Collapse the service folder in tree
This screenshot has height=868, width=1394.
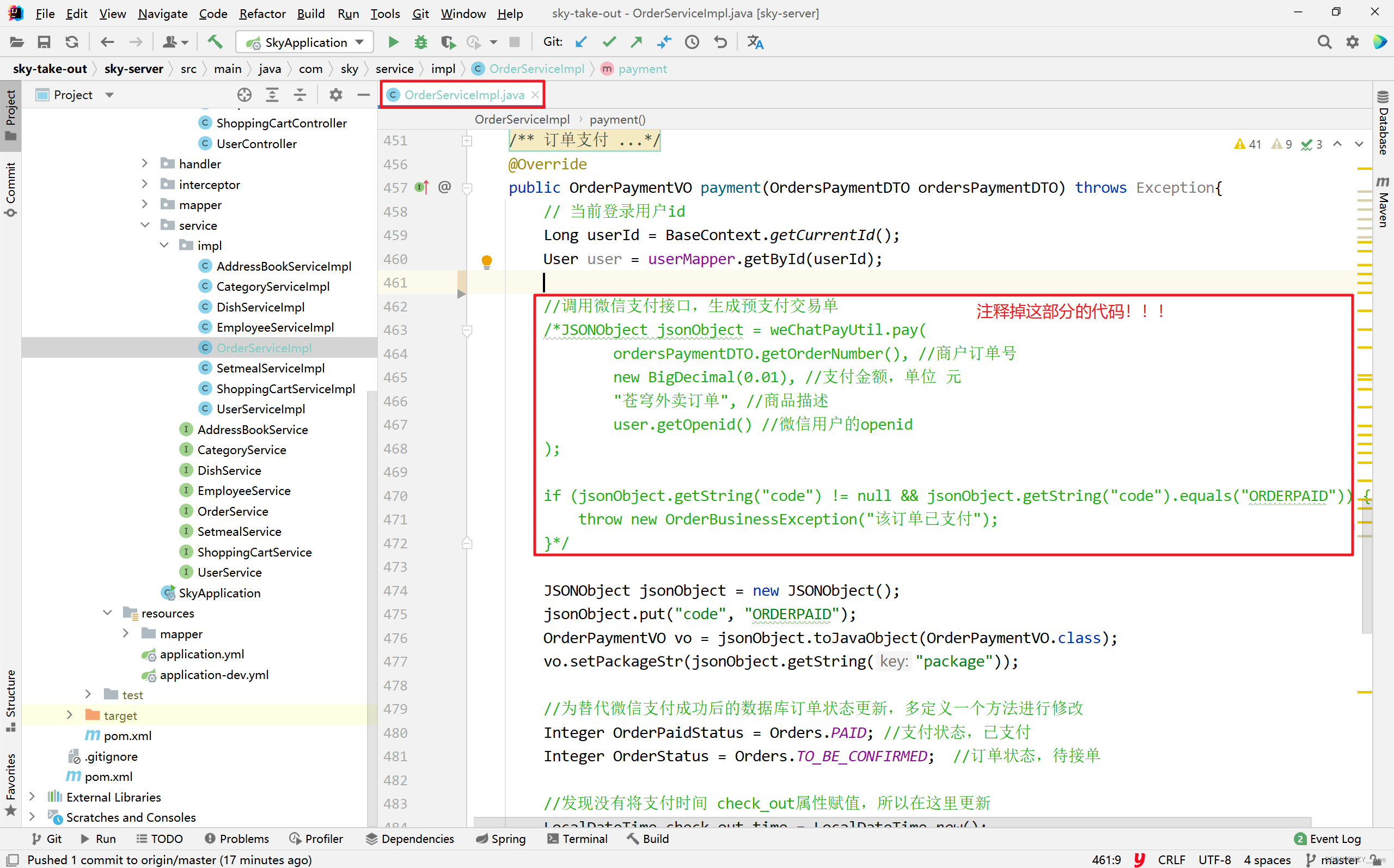[145, 225]
